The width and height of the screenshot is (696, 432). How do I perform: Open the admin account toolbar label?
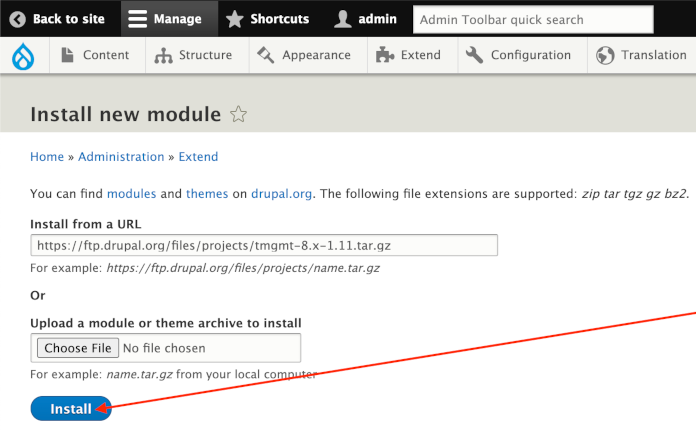(377, 19)
